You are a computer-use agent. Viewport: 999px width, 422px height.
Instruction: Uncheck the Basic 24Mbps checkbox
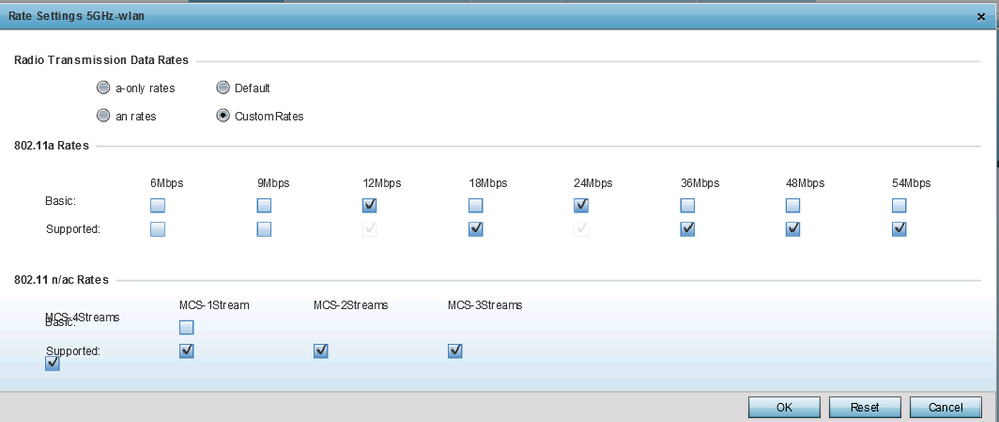pyautogui.click(x=581, y=205)
